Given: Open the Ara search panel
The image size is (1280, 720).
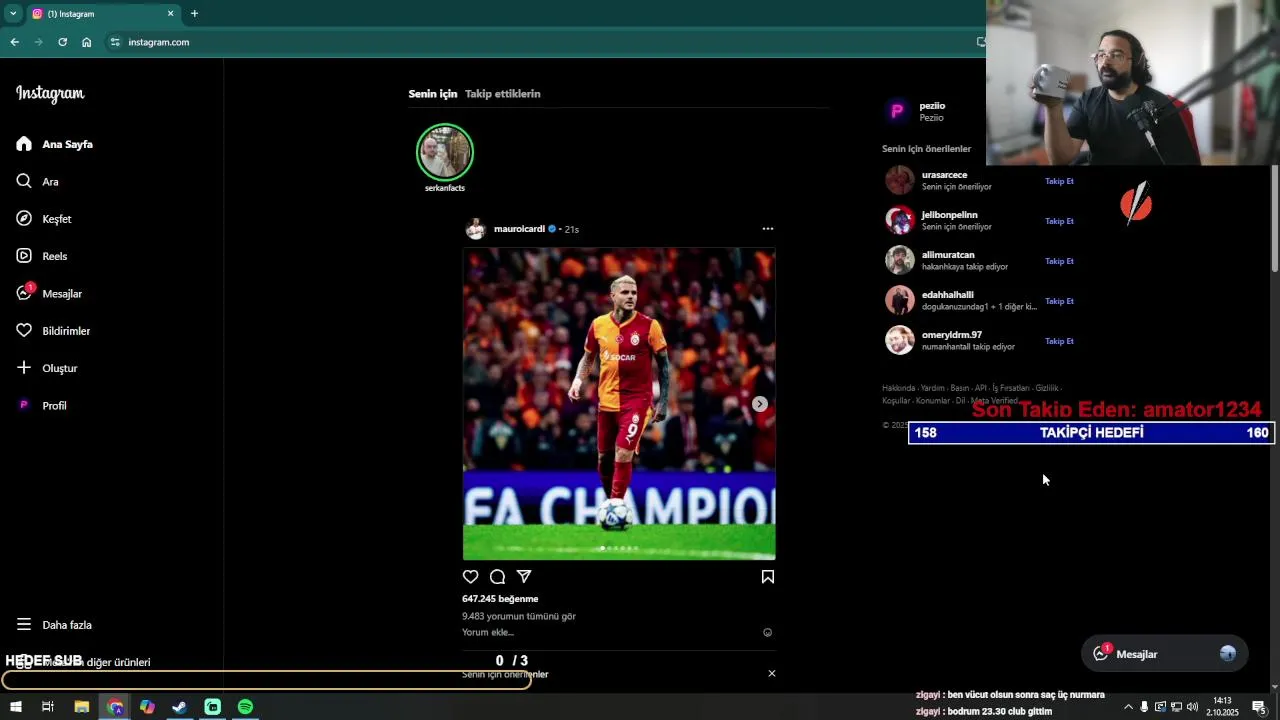Looking at the screenshot, I should tap(38, 182).
